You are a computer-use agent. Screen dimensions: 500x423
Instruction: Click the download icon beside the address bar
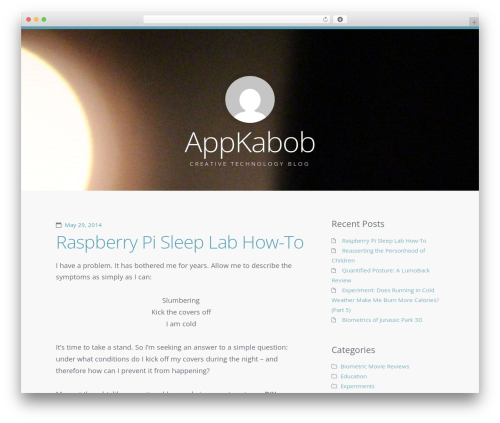pos(340,19)
